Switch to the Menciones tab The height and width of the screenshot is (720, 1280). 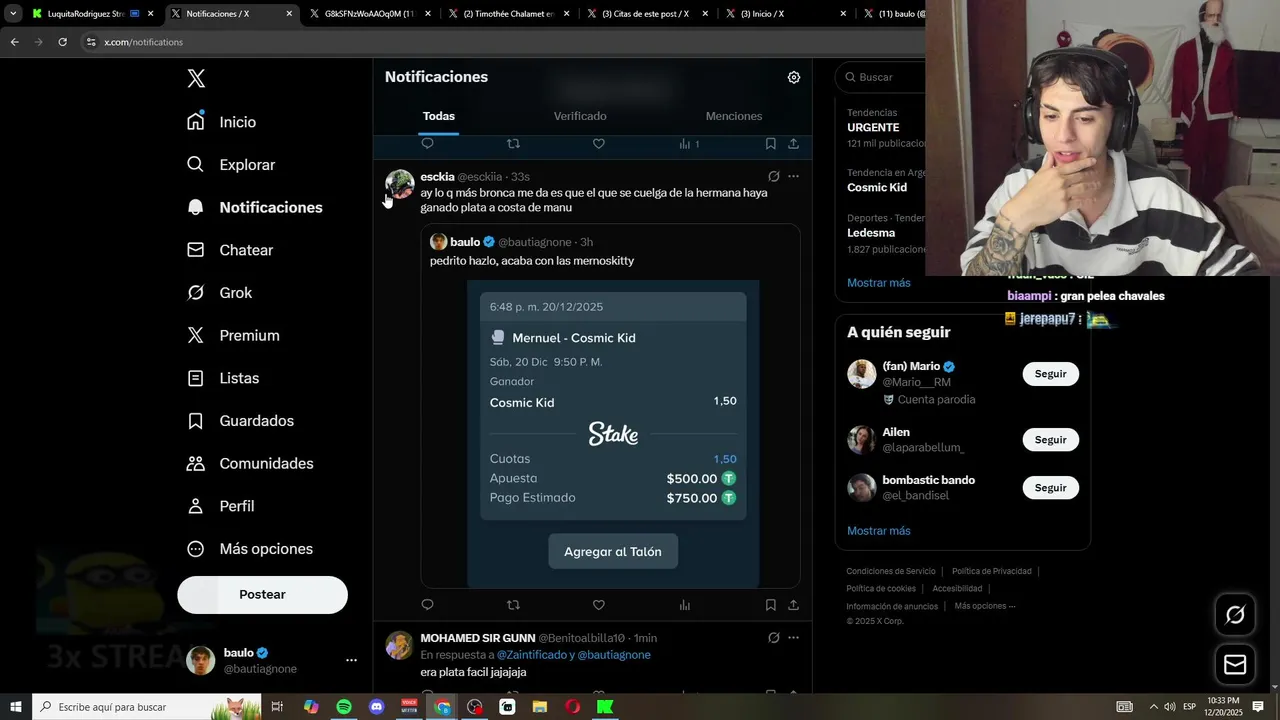(734, 116)
